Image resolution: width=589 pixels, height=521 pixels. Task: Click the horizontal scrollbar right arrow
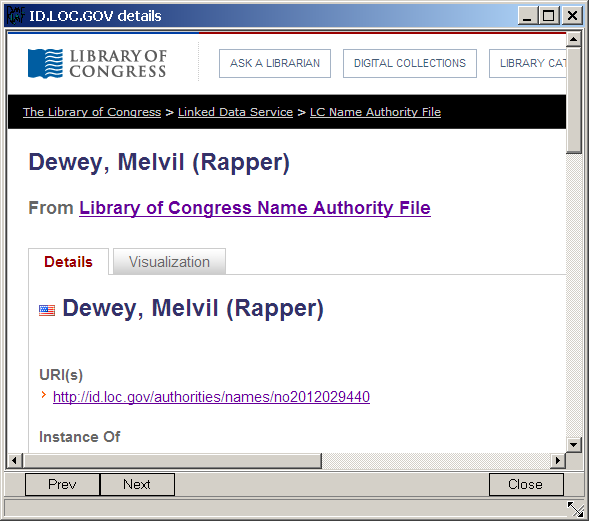[558, 461]
